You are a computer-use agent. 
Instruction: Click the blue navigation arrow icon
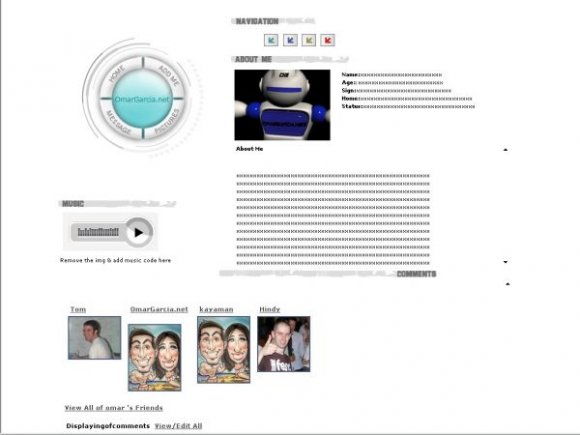pos(290,40)
